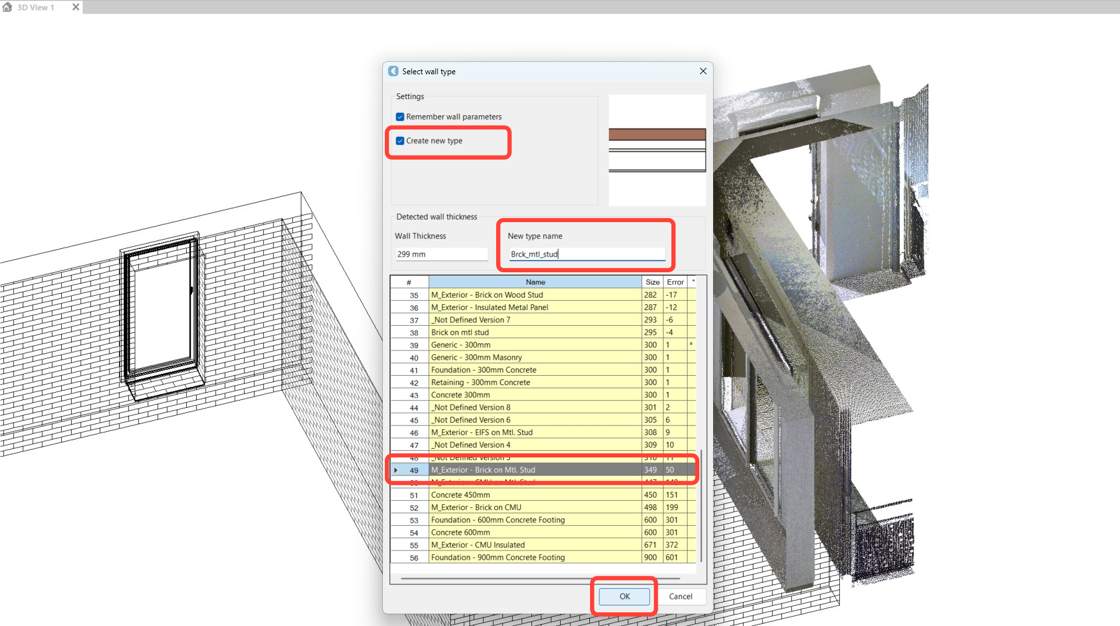1120x626 pixels.
Task: Uncheck the Create new type checkbox
Action: tap(400, 141)
